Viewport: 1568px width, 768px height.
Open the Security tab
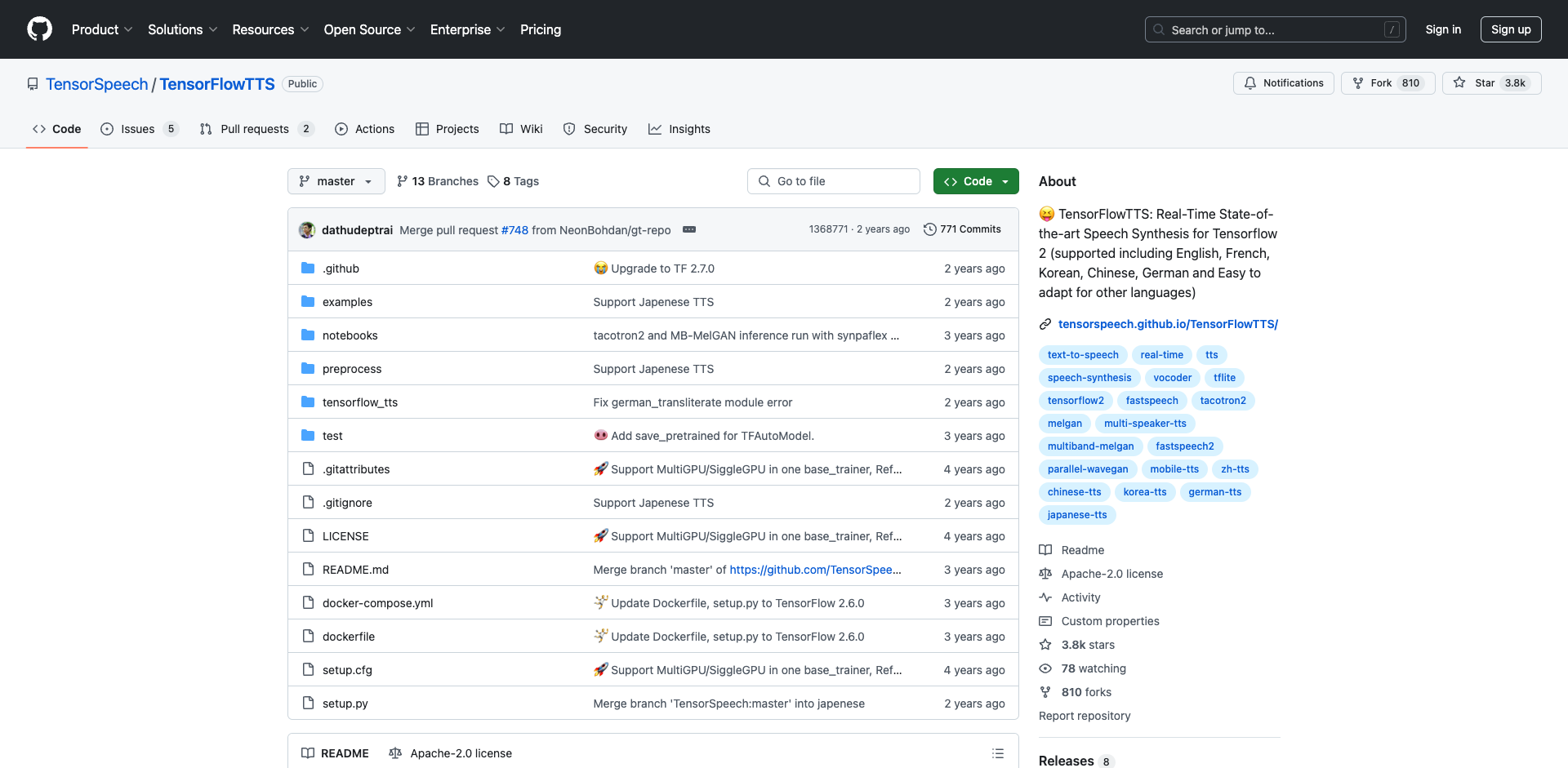pos(595,129)
